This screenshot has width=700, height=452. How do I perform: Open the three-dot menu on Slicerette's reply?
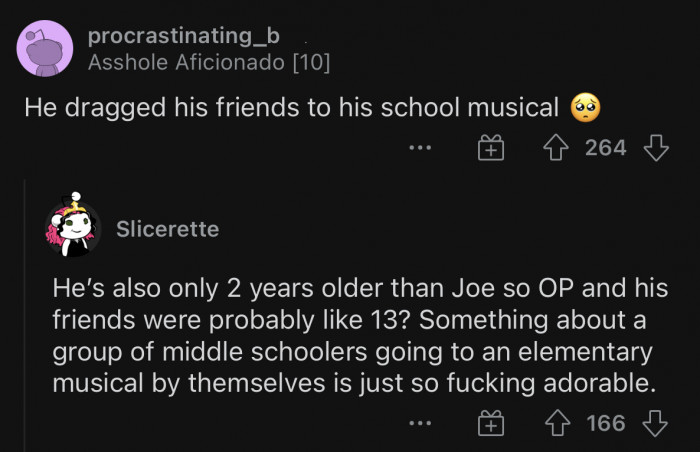421,424
